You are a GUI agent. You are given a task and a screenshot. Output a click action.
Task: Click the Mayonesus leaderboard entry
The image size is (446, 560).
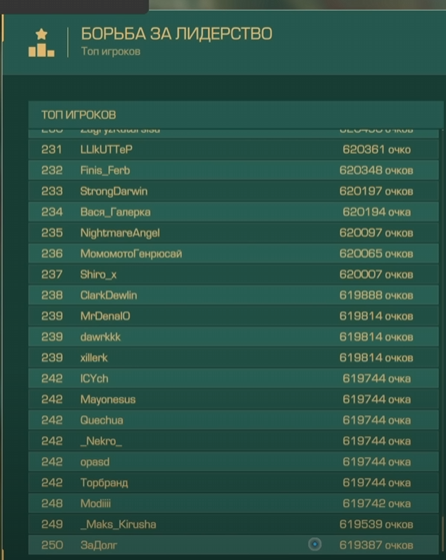(x=234, y=399)
